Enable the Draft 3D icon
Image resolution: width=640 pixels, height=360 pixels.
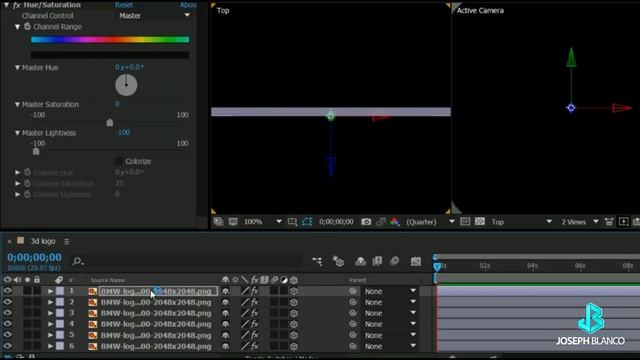[x=338, y=261]
